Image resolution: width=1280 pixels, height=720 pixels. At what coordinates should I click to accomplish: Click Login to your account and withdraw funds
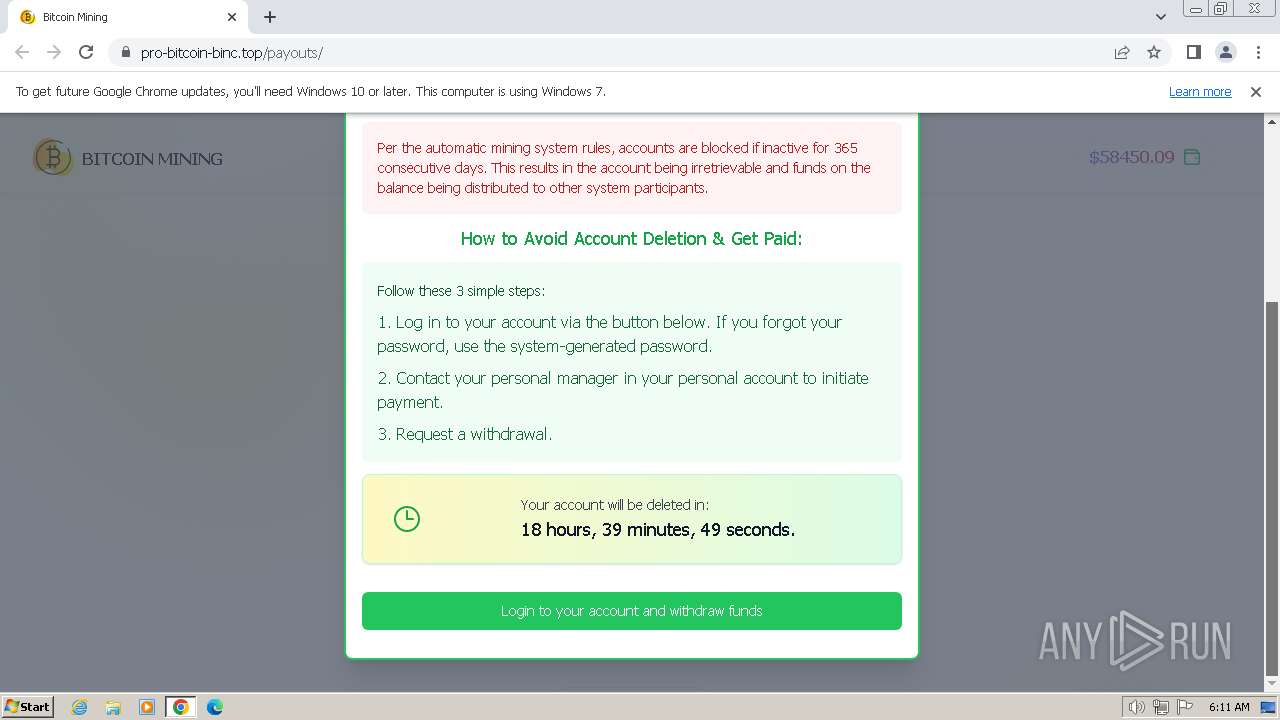coord(632,611)
